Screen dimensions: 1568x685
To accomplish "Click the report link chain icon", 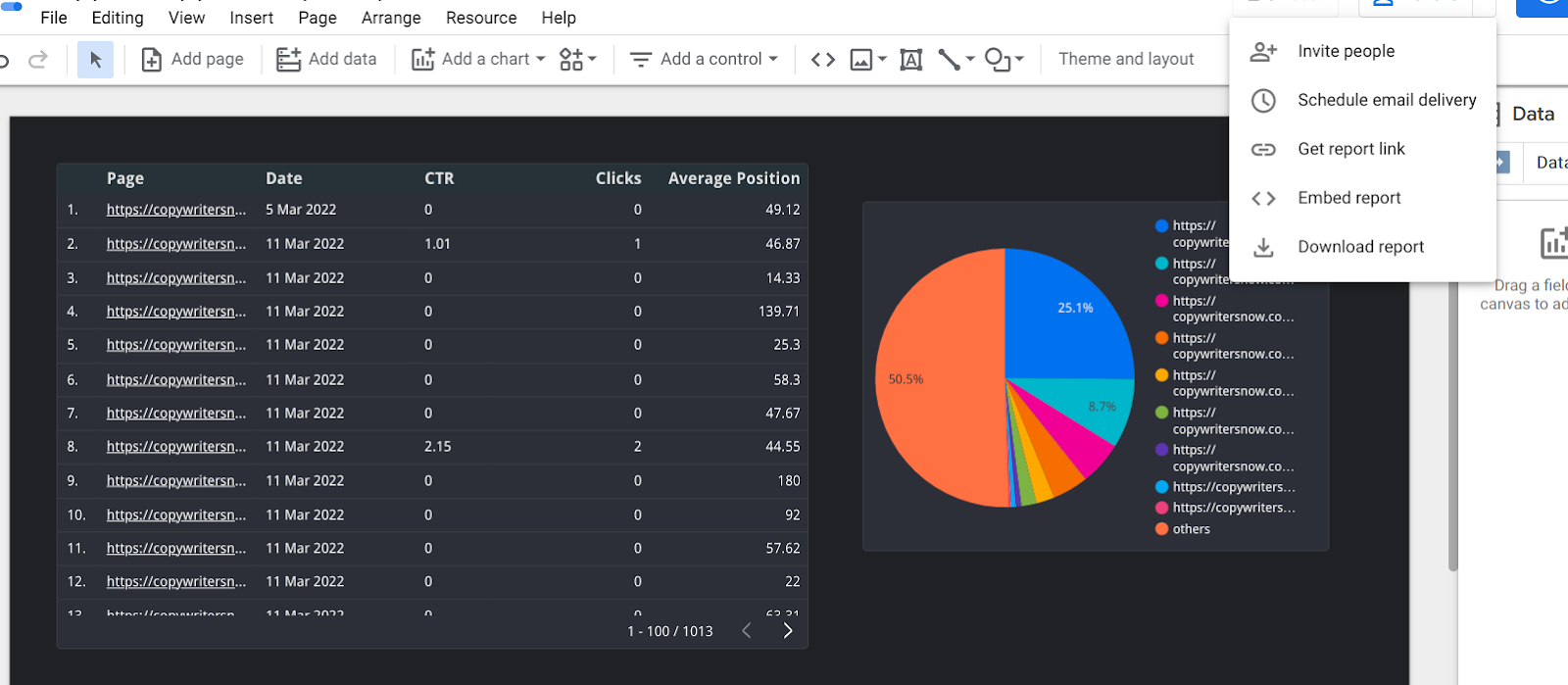I will pos(1263,149).
